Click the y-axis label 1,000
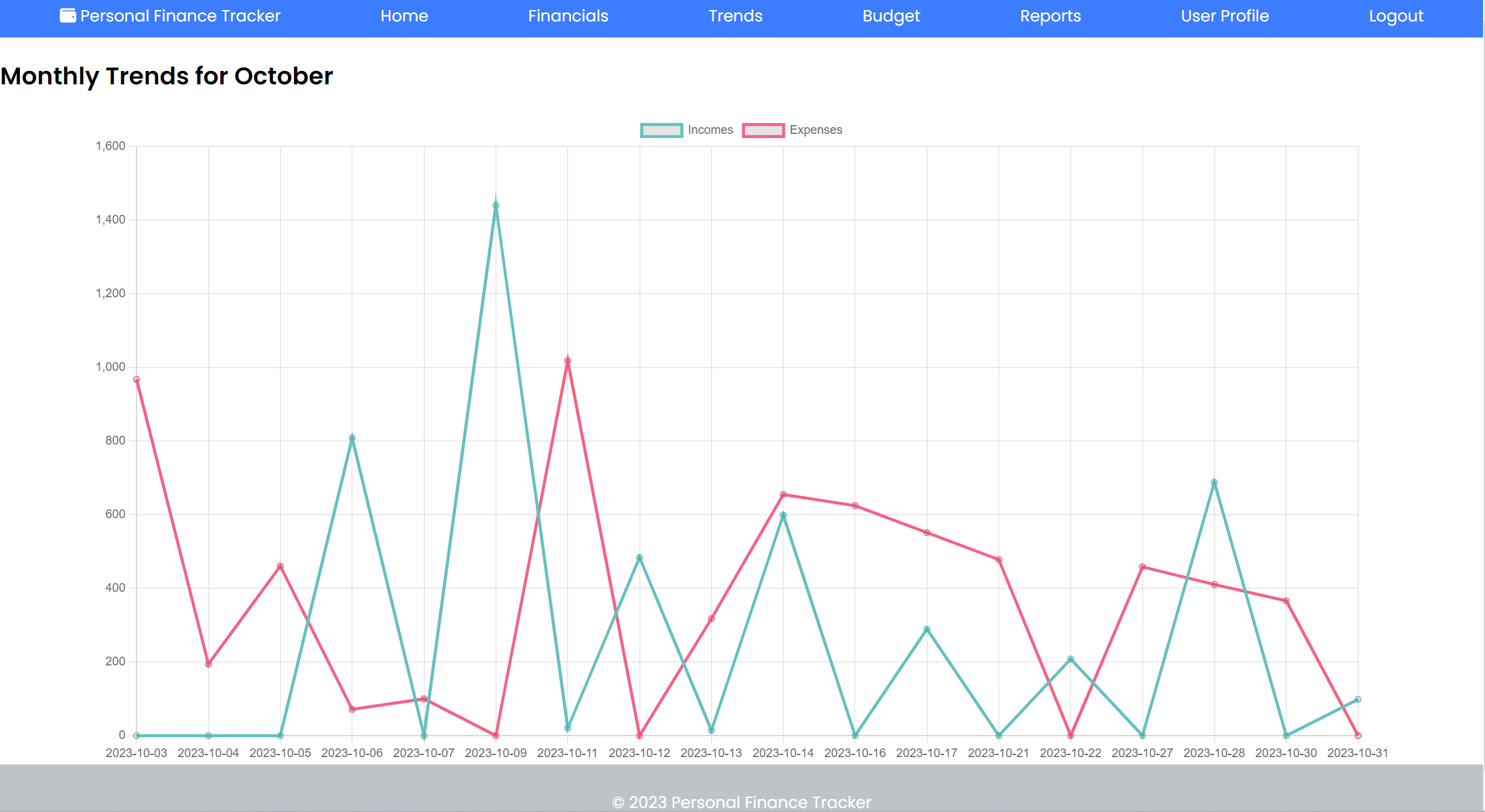Viewport: 1485px width, 812px height. pyautogui.click(x=110, y=367)
